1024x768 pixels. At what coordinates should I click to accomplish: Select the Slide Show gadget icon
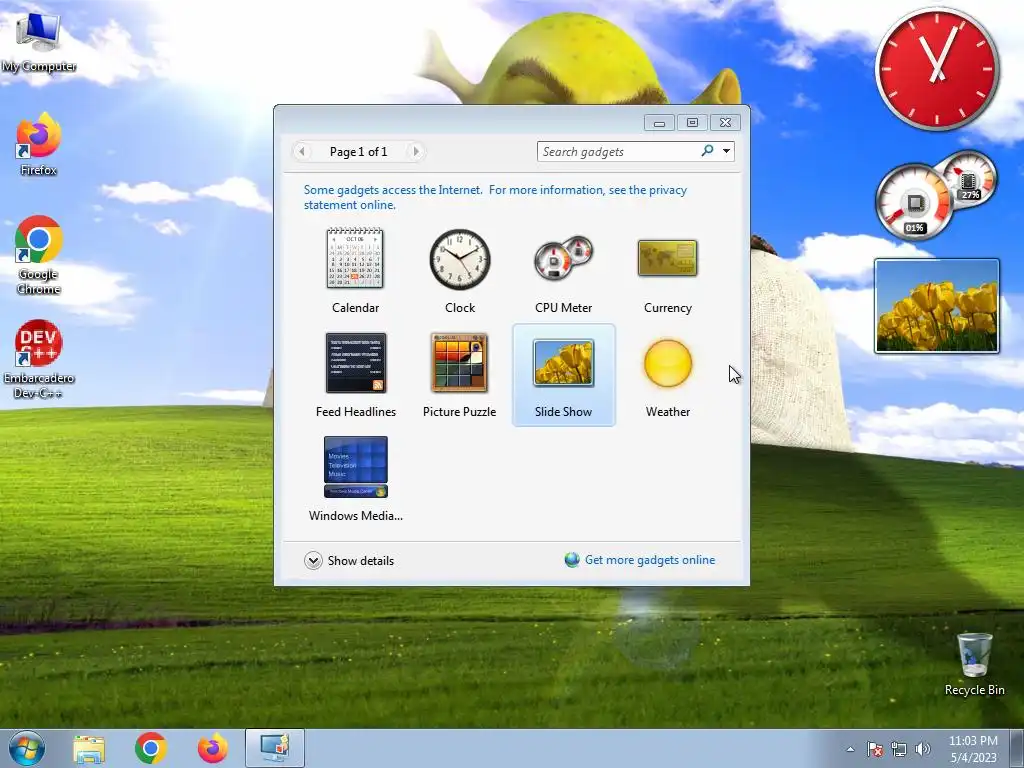(x=564, y=362)
